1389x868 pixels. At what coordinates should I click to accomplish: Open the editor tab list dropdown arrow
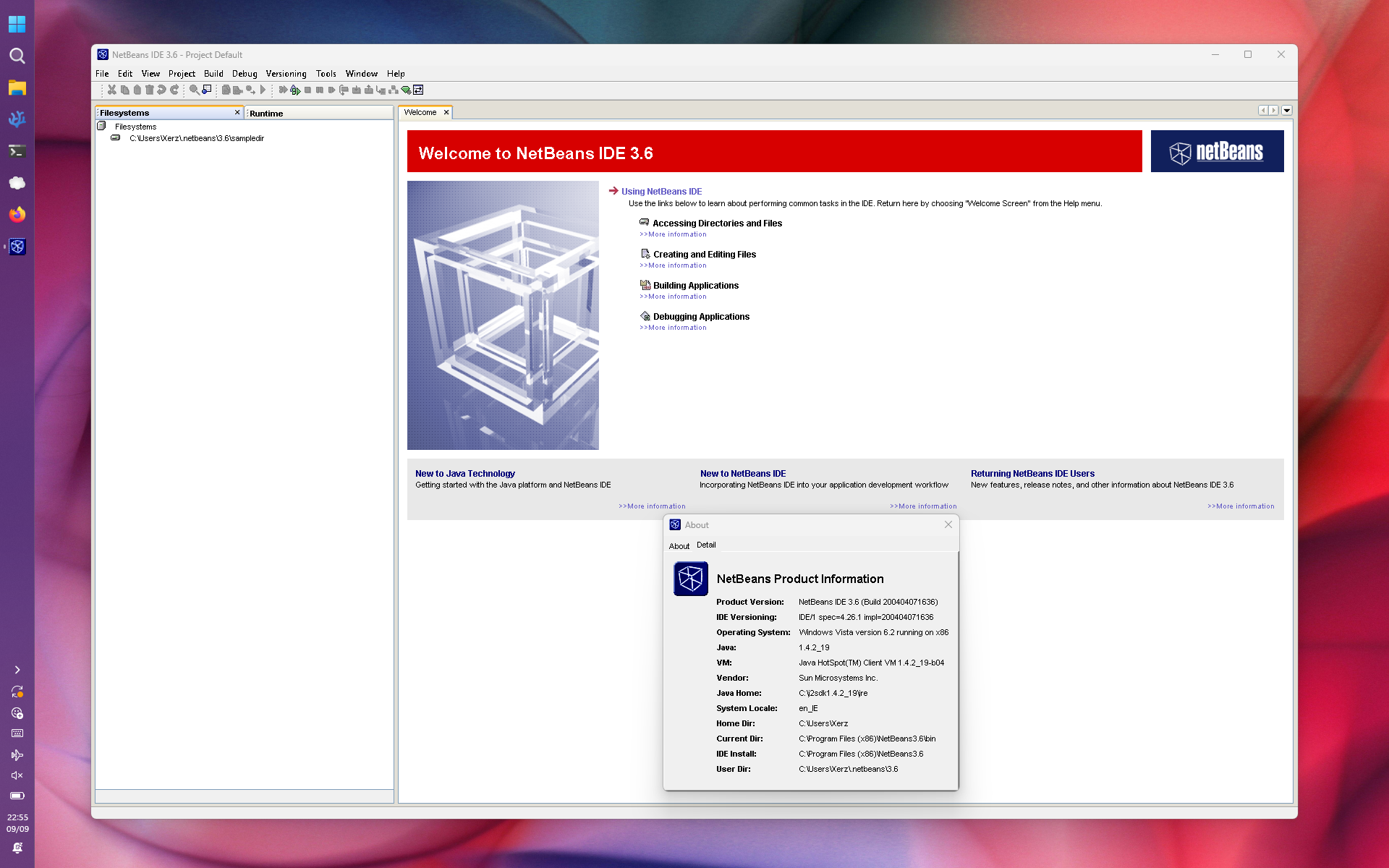[1287, 111]
